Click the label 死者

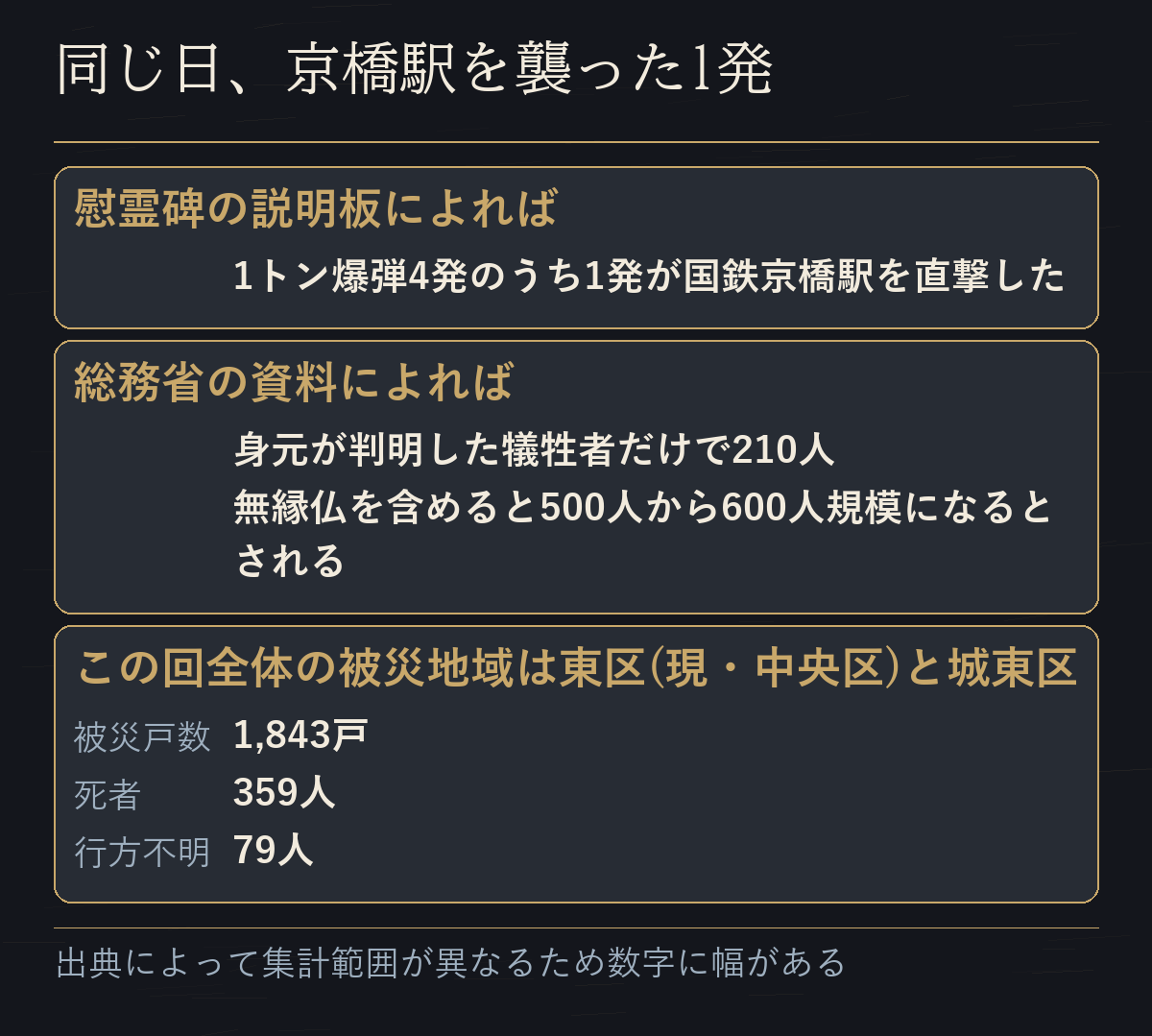(x=108, y=795)
